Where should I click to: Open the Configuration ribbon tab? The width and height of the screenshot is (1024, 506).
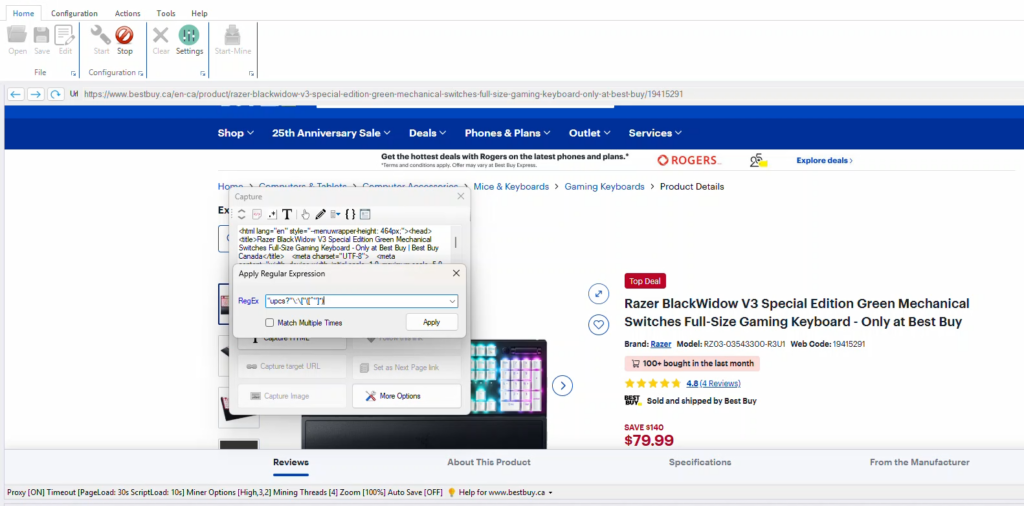(74, 13)
